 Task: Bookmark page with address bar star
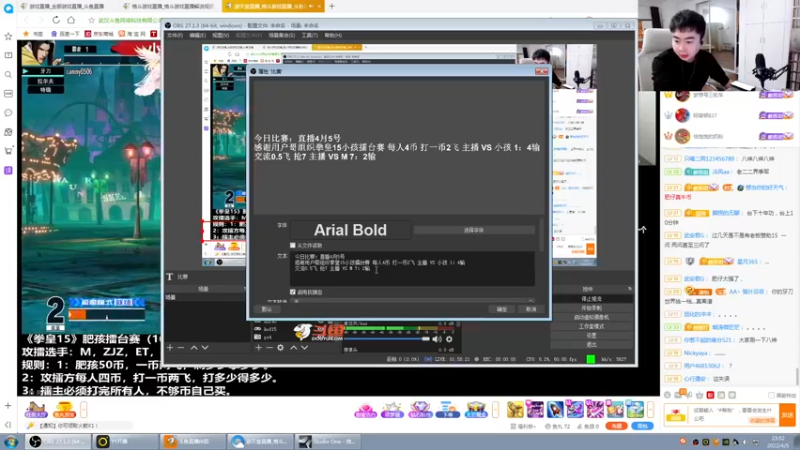point(91,20)
